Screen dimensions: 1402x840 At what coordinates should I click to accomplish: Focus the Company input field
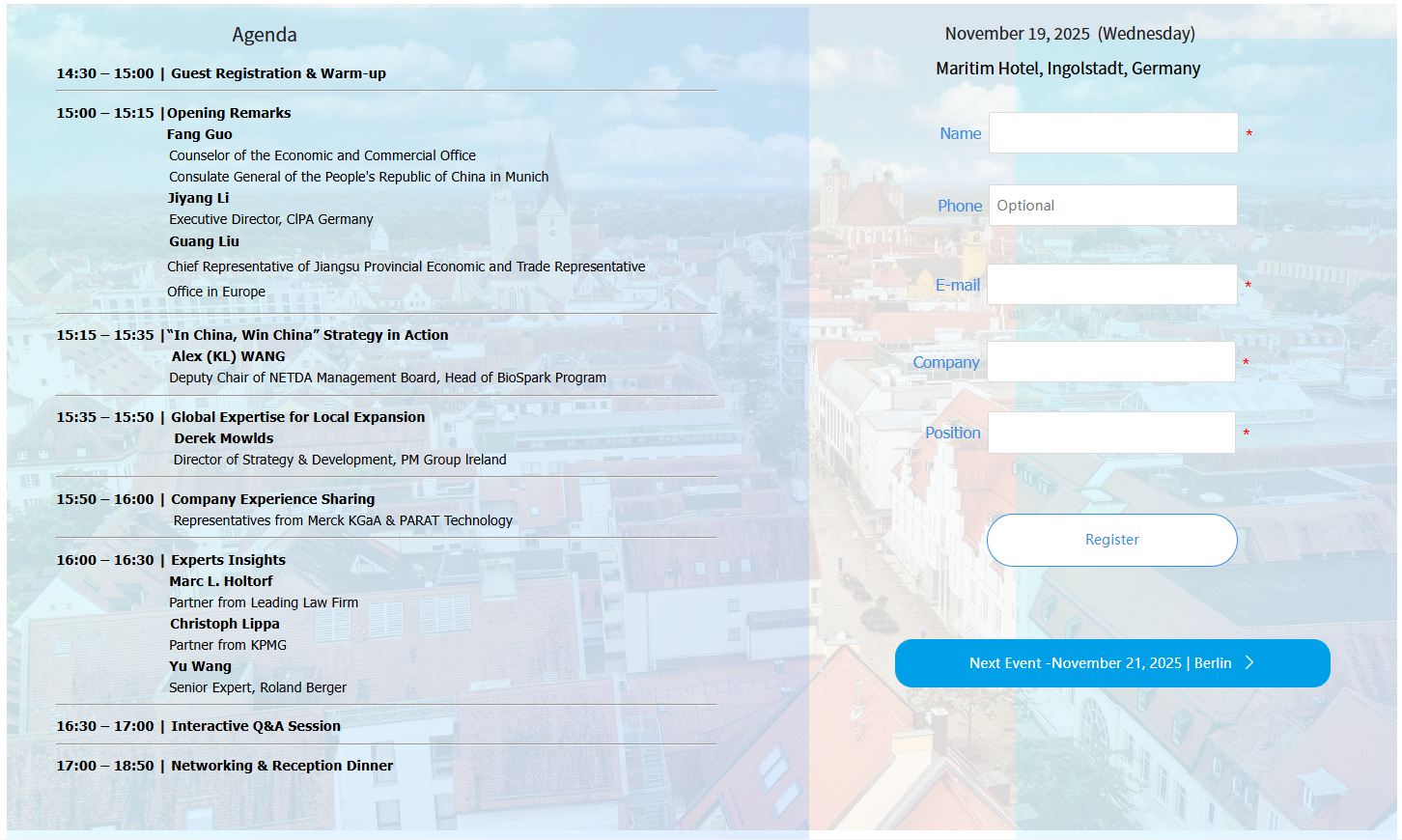click(1111, 362)
